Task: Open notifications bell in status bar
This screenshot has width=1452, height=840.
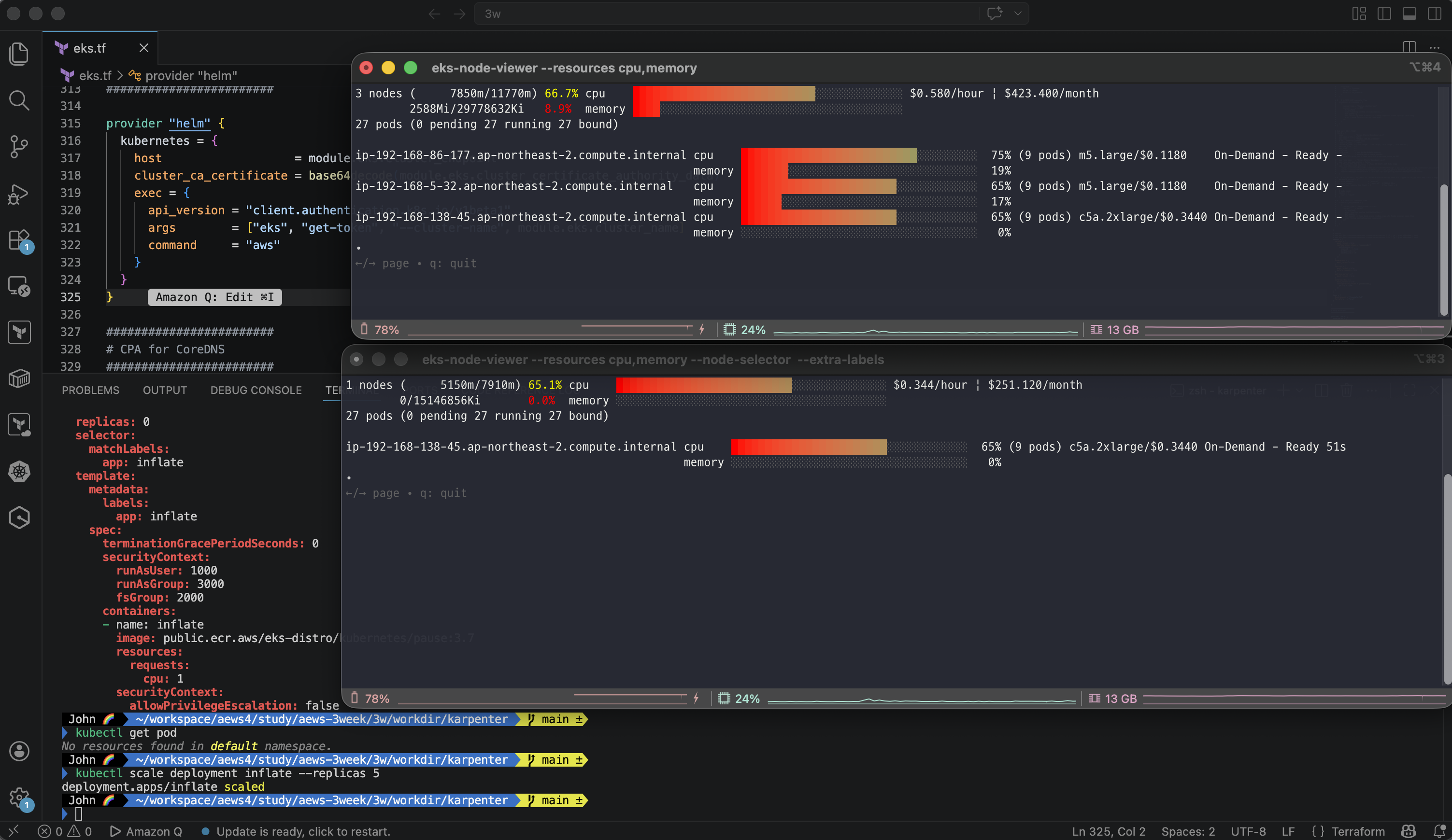Action: pos(1439,831)
